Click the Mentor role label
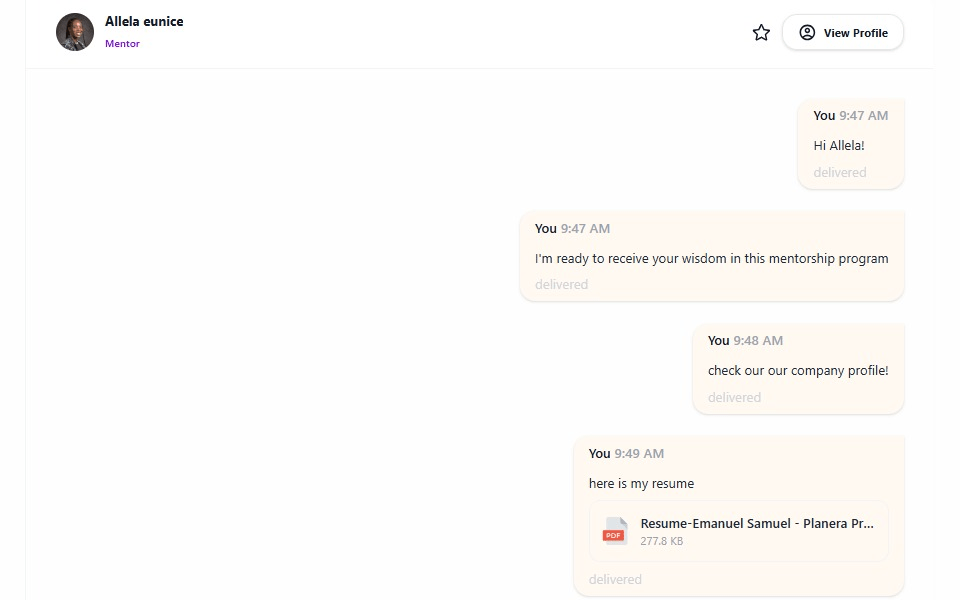 click(122, 43)
